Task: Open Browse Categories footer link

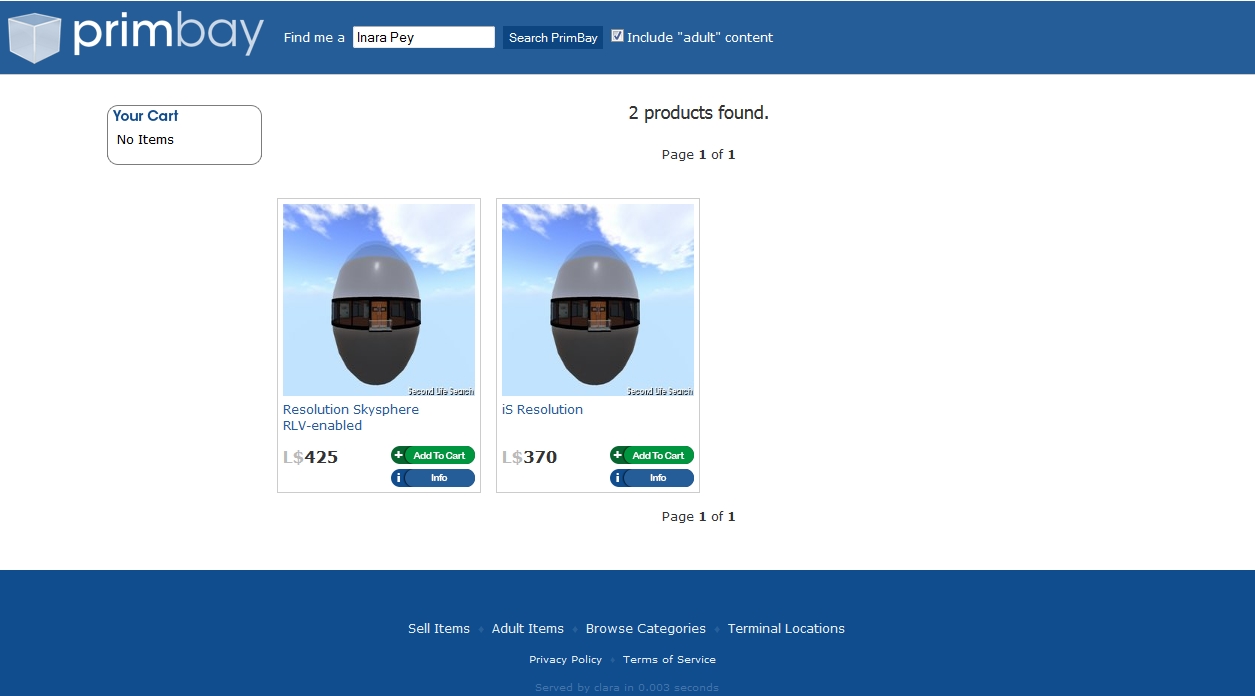Action: pyautogui.click(x=645, y=628)
